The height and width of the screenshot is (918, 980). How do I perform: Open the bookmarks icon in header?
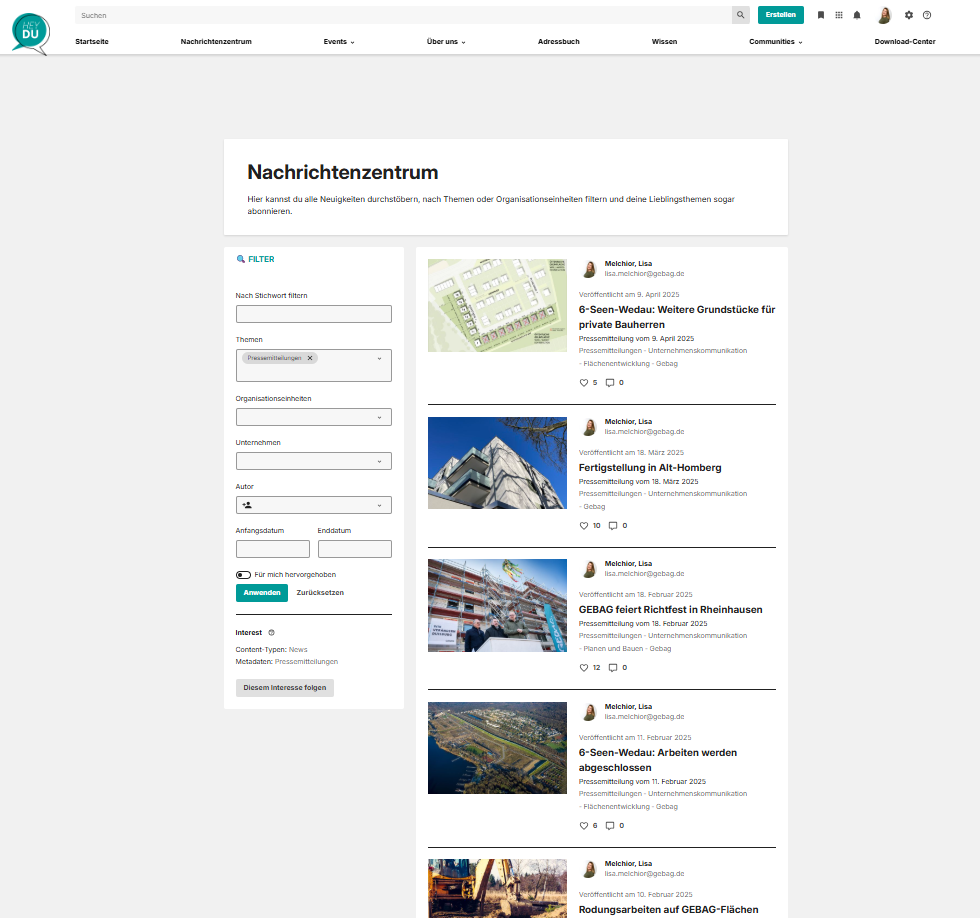[821, 15]
